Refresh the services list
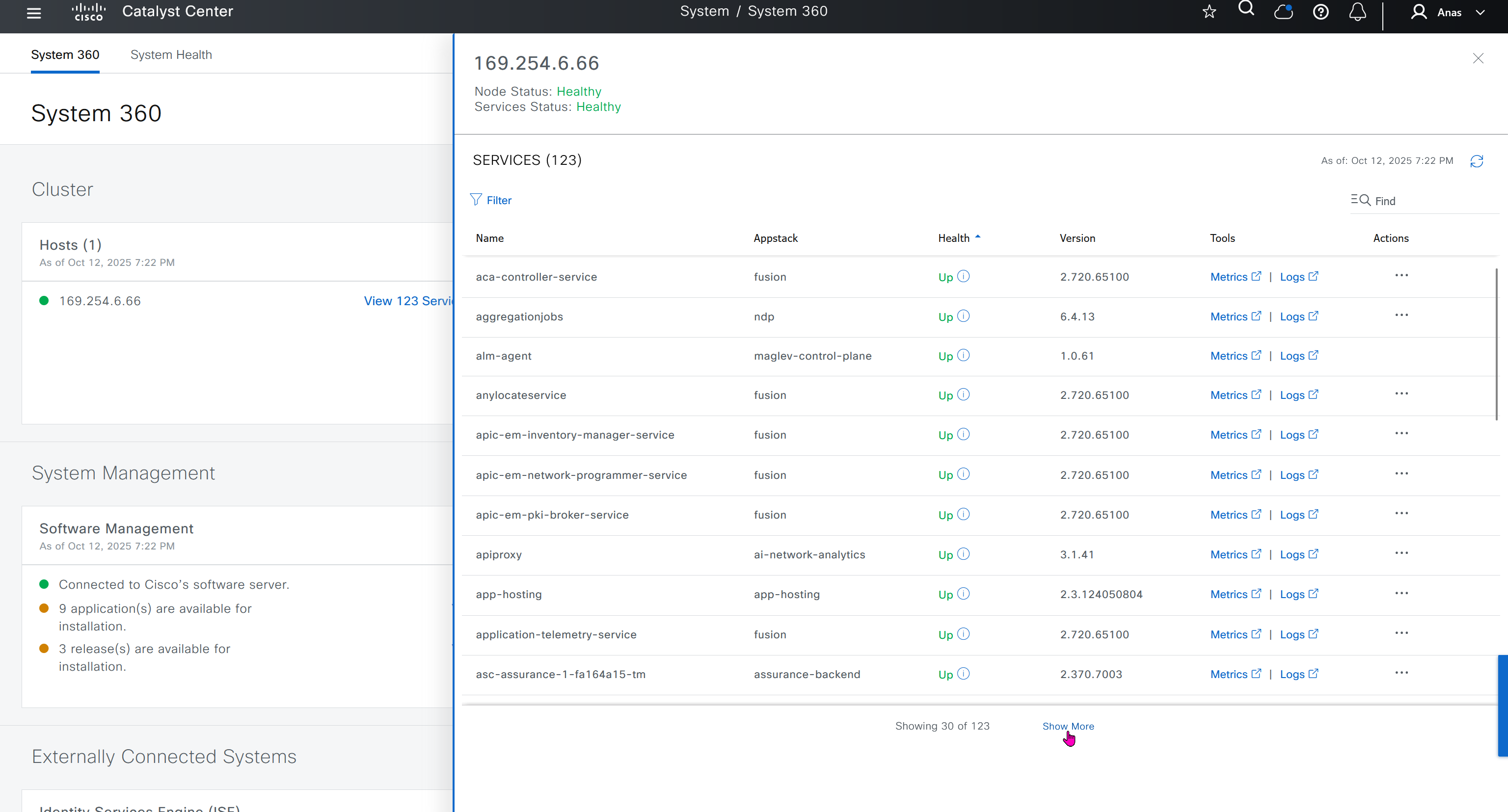1508x812 pixels. pos(1477,161)
